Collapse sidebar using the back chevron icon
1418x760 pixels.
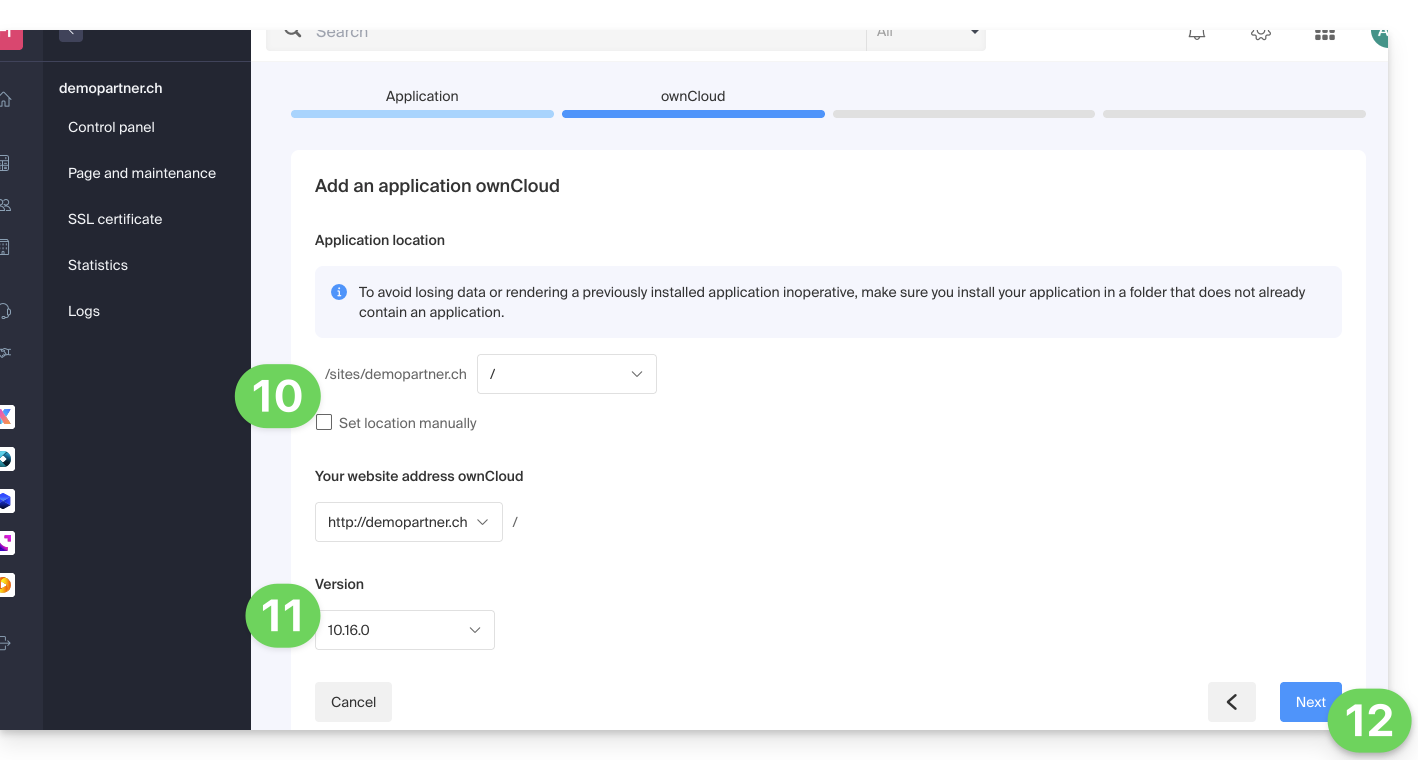[71, 33]
